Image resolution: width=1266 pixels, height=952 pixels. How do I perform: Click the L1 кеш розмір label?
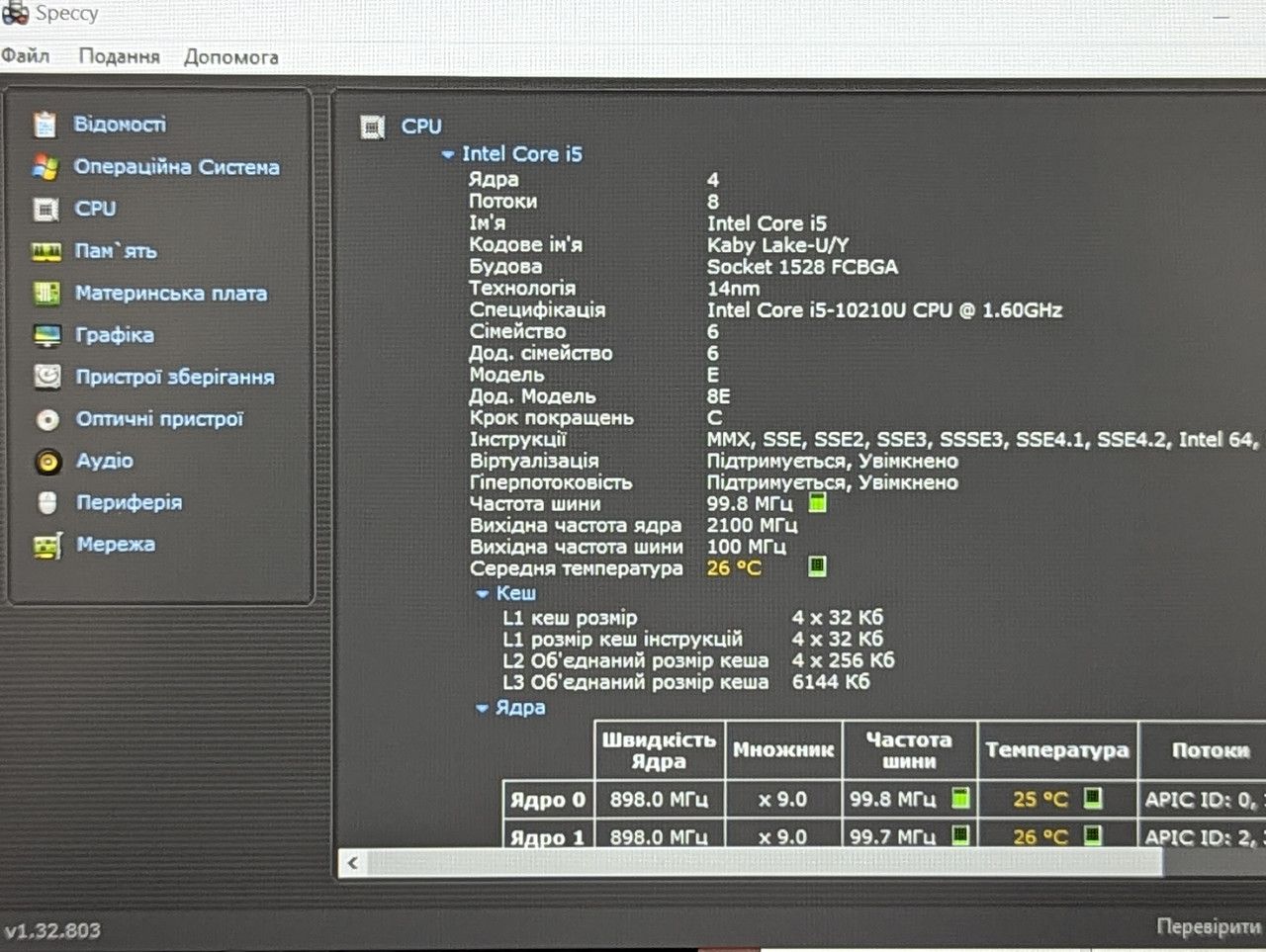click(x=570, y=618)
